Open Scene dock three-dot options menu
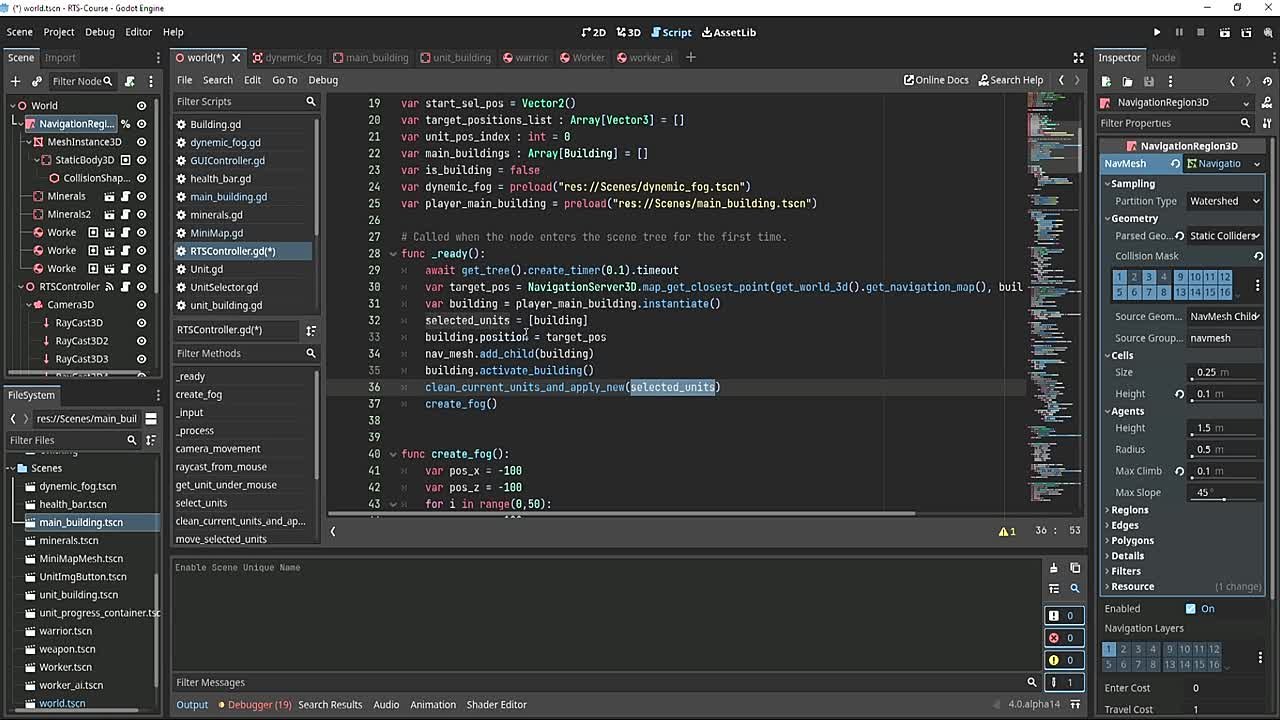Image resolution: width=1280 pixels, height=720 pixels. [151, 81]
